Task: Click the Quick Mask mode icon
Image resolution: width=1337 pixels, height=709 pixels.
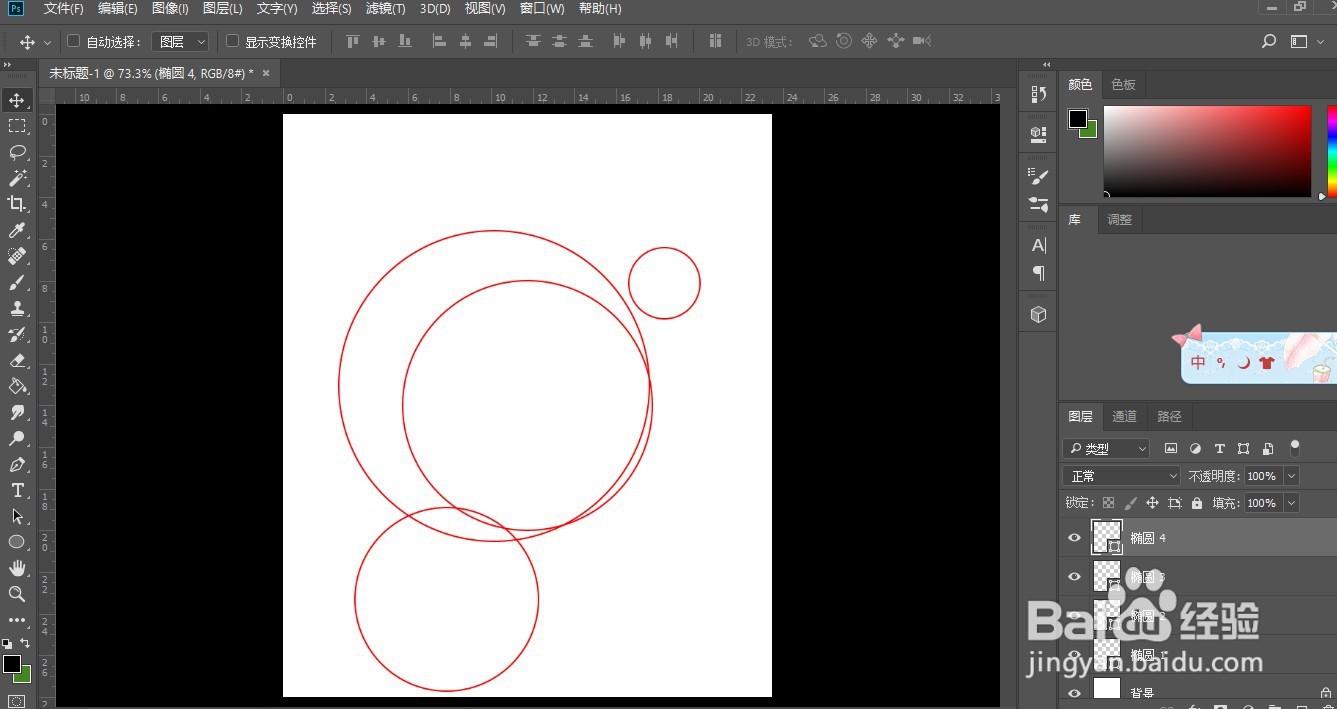Action: pyautogui.click(x=17, y=701)
